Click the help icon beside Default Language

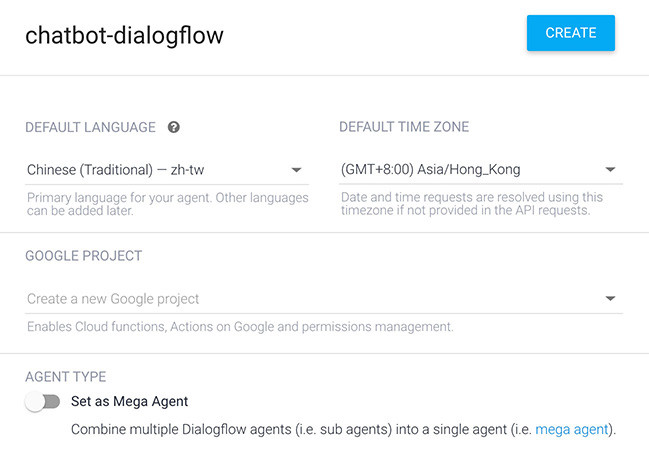174,127
